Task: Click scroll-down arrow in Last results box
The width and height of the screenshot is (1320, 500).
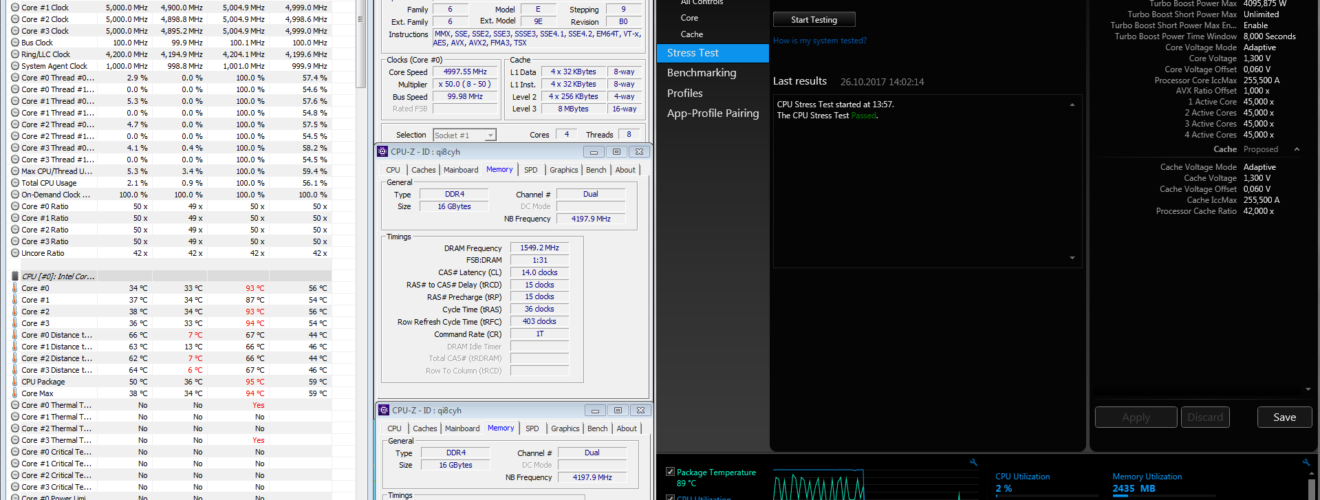Action: [1074, 260]
